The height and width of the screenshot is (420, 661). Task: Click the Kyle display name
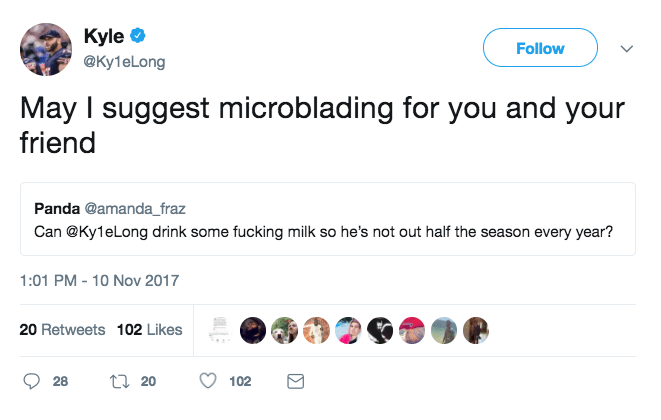[x=104, y=37]
